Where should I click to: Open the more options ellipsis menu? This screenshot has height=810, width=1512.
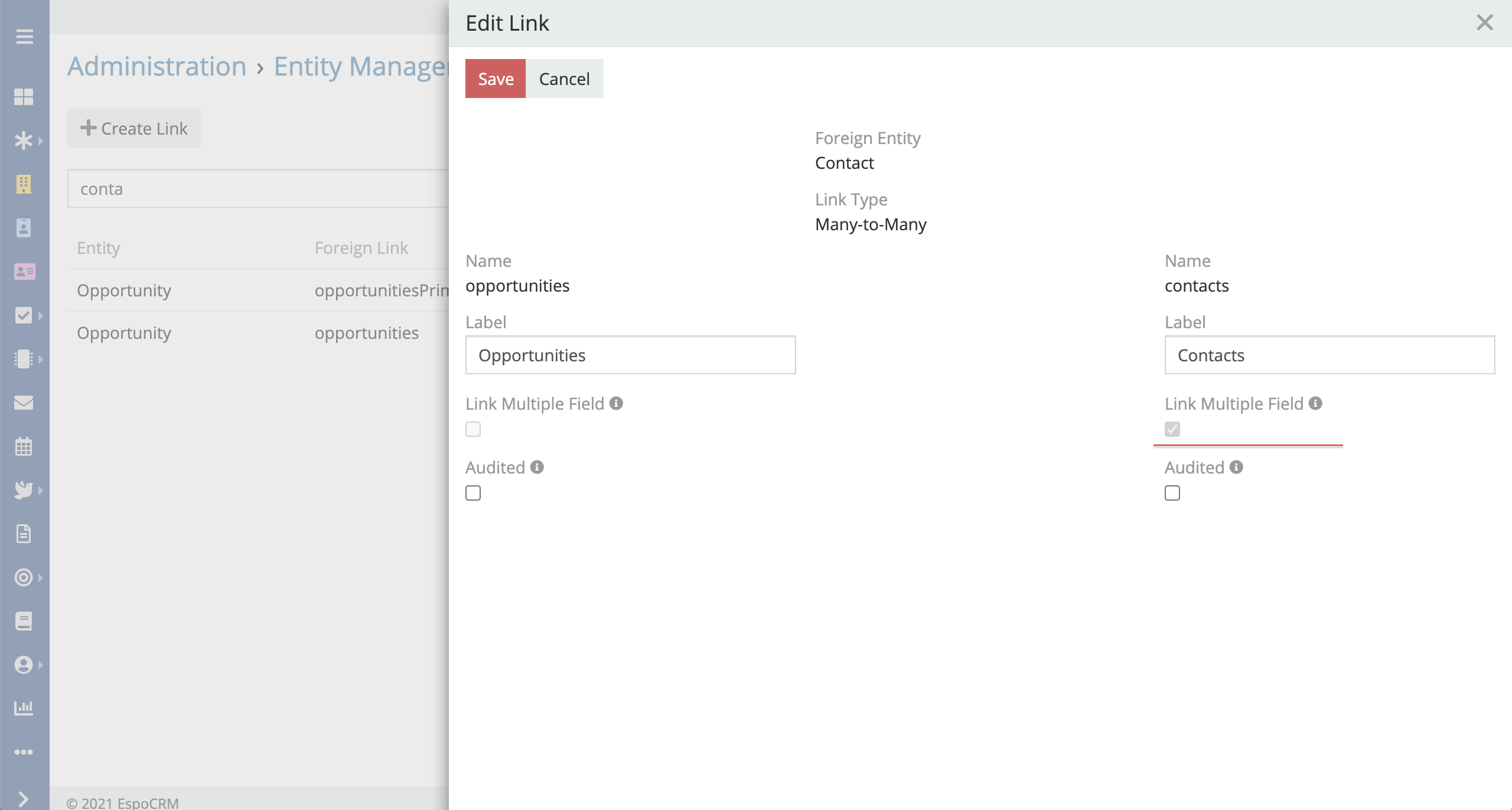(x=24, y=752)
